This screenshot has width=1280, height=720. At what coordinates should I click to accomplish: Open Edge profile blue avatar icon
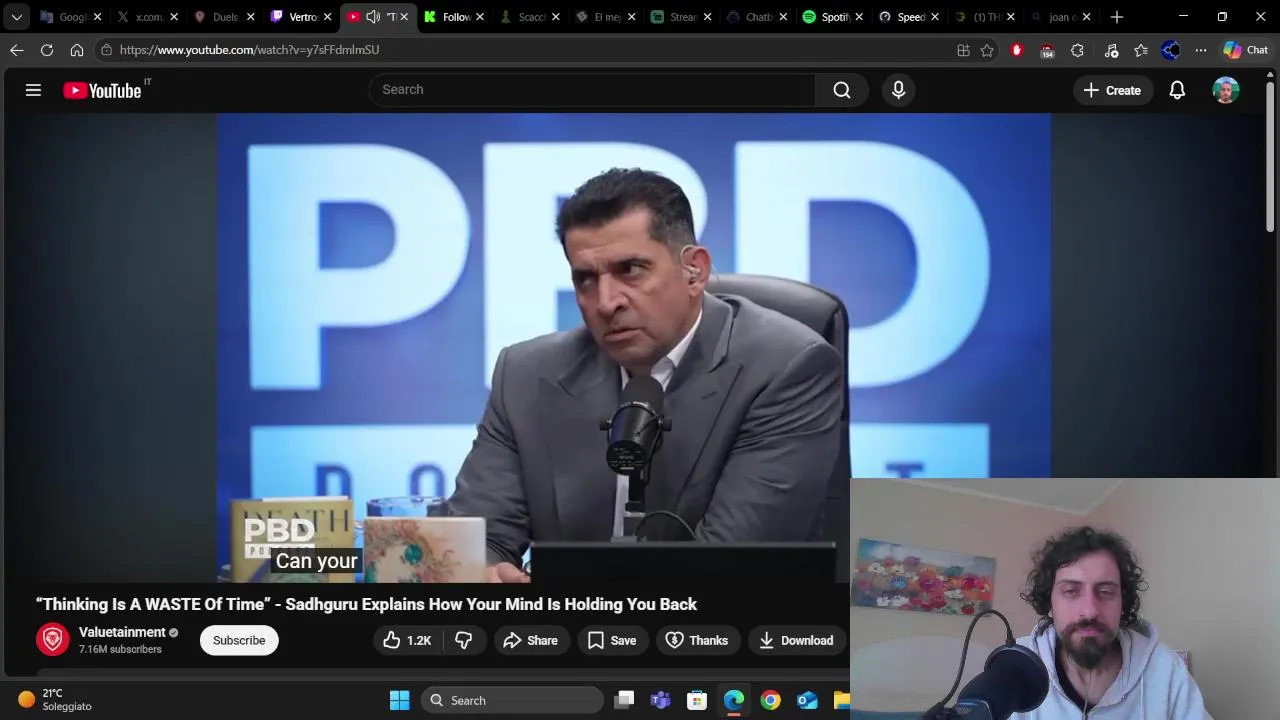pyautogui.click(x=1171, y=50)
